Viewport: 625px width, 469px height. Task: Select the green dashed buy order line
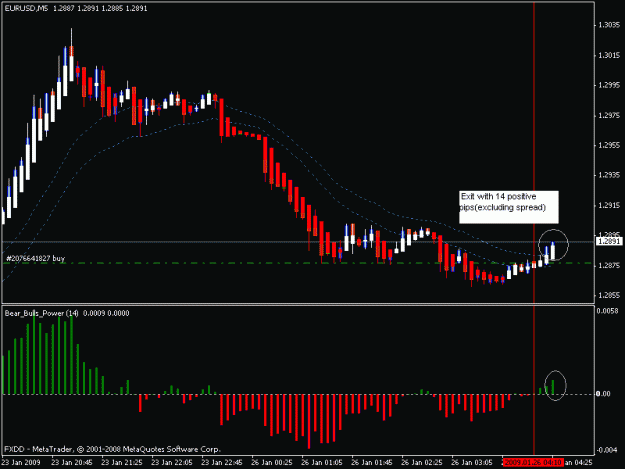298,263
